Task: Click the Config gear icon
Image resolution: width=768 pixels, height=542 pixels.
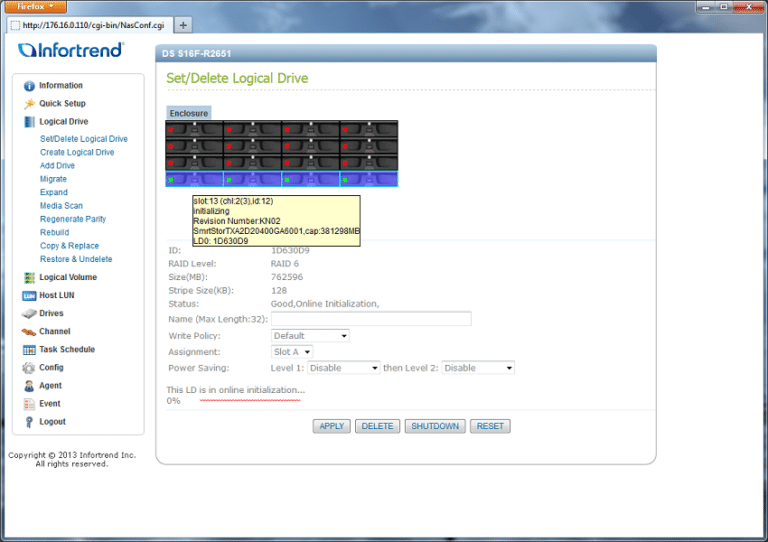Action: tap(29, 368)
